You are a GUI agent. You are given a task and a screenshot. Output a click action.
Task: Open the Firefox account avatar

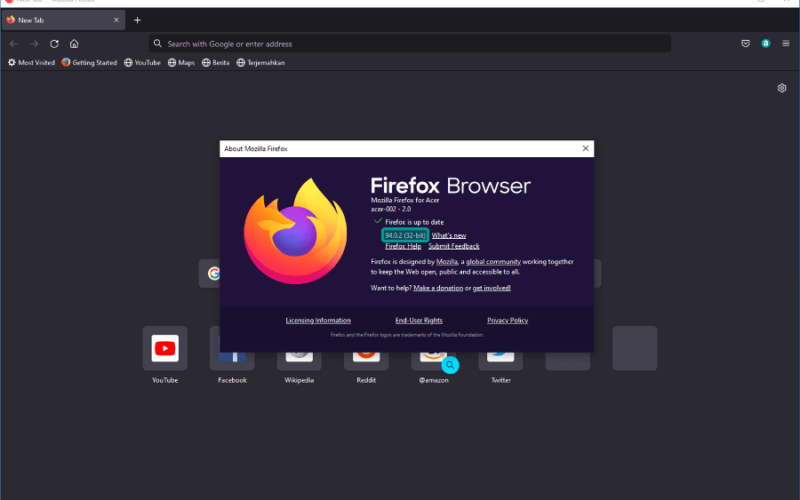coord(765,44)
